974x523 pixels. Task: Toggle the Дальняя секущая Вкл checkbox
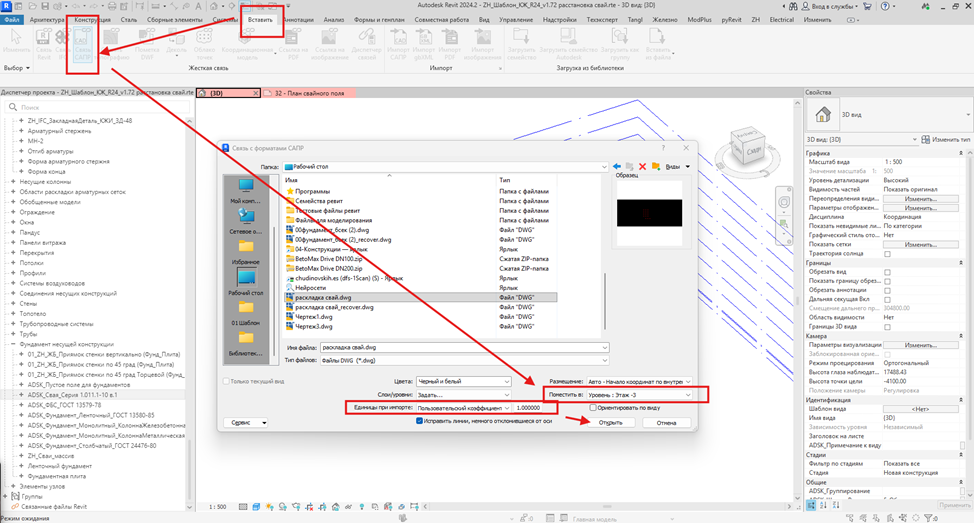(x=887, y=299)
